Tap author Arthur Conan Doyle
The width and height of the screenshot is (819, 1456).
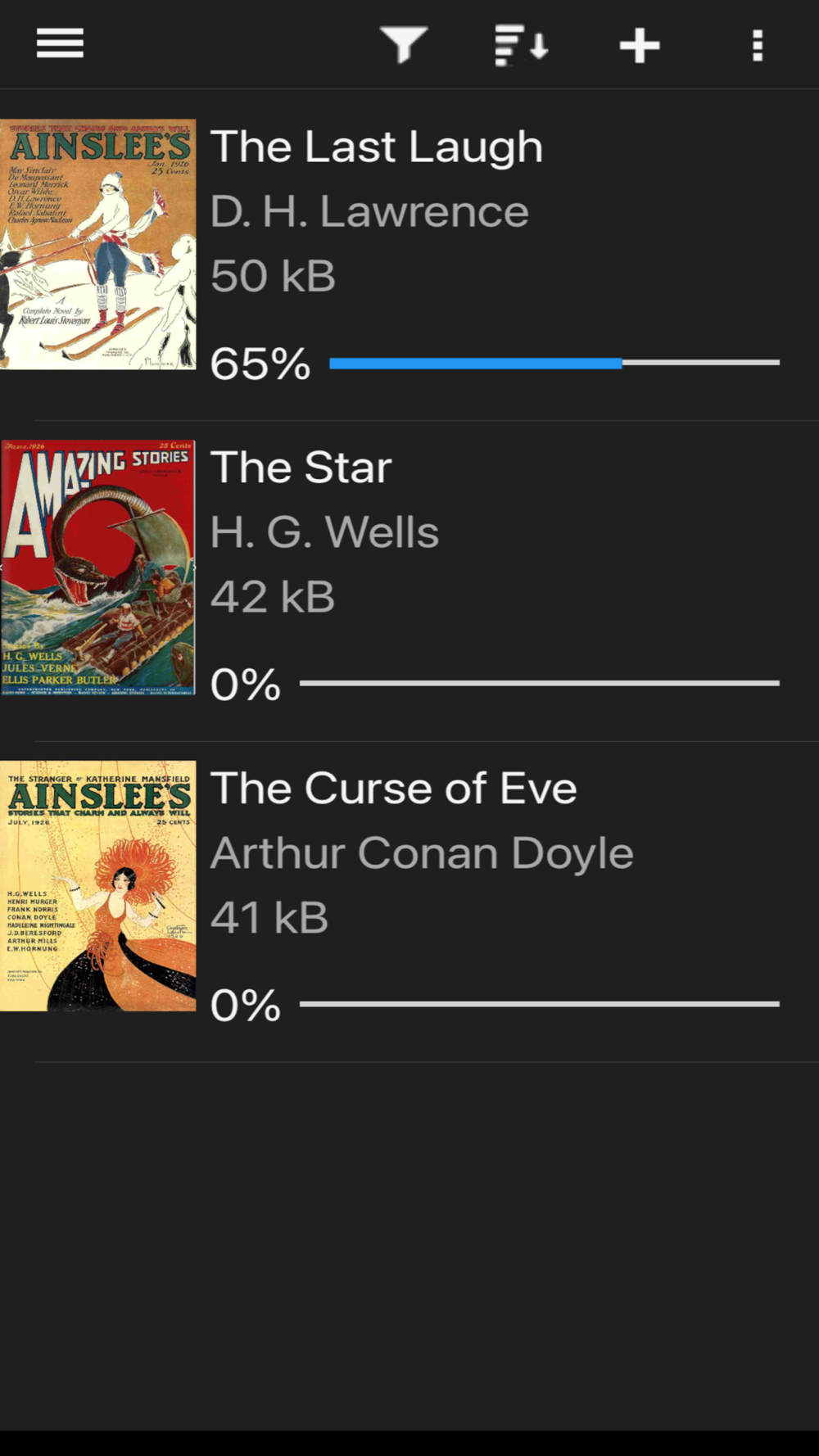[422, 853]
